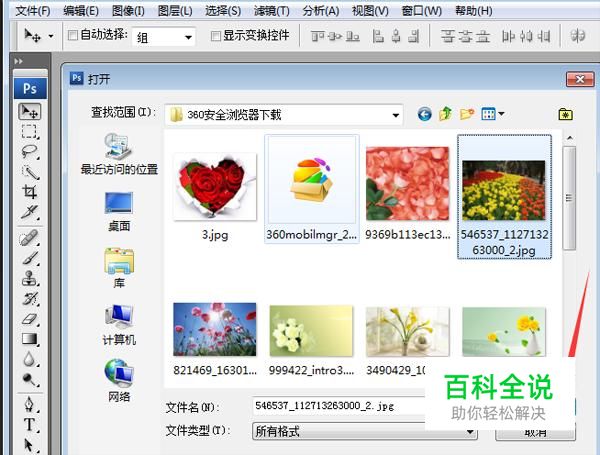Image resolution: width=600 pixels, height=455 pixels.
Task: Select the 3490429 yellow flower vase image
Action: (x=408, y=331)
